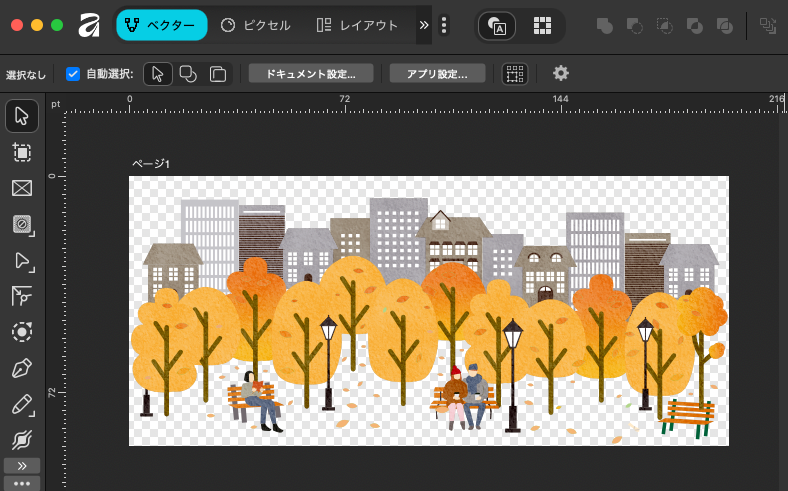Toggle the 自動選択 checkbox

click(x=73, y=73)
